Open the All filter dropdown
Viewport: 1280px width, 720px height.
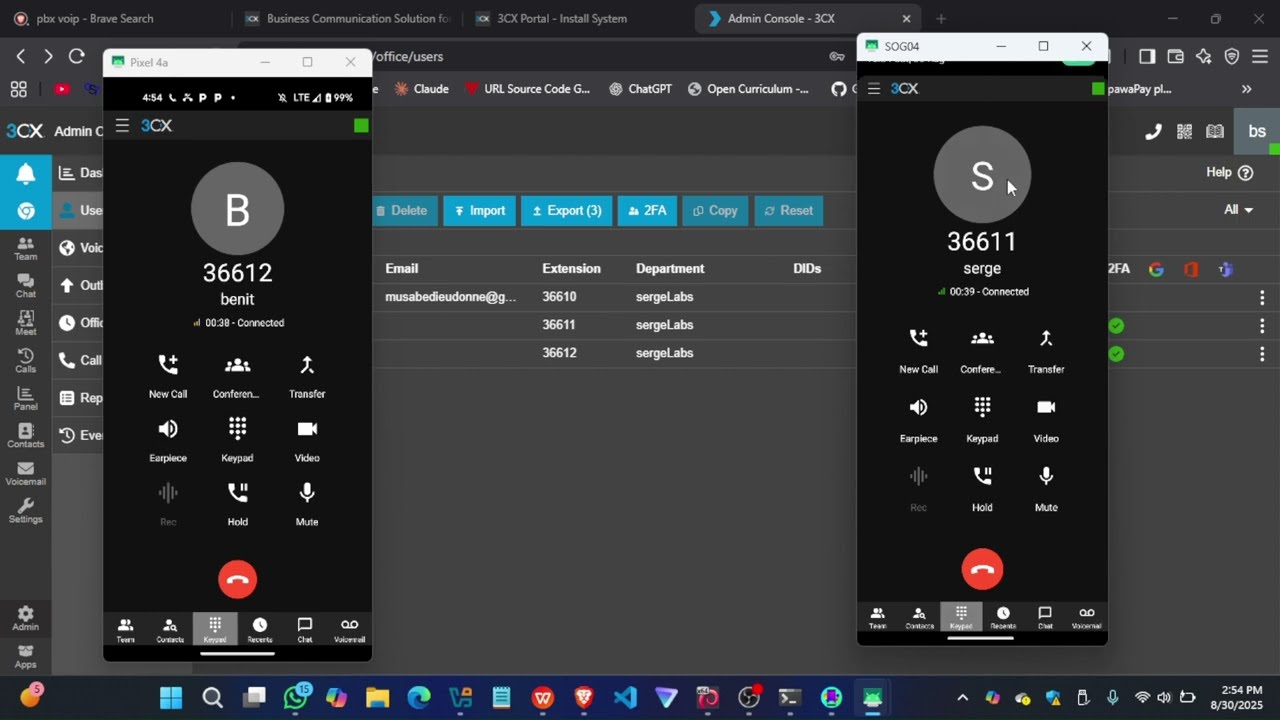(x=1238, y=209)
